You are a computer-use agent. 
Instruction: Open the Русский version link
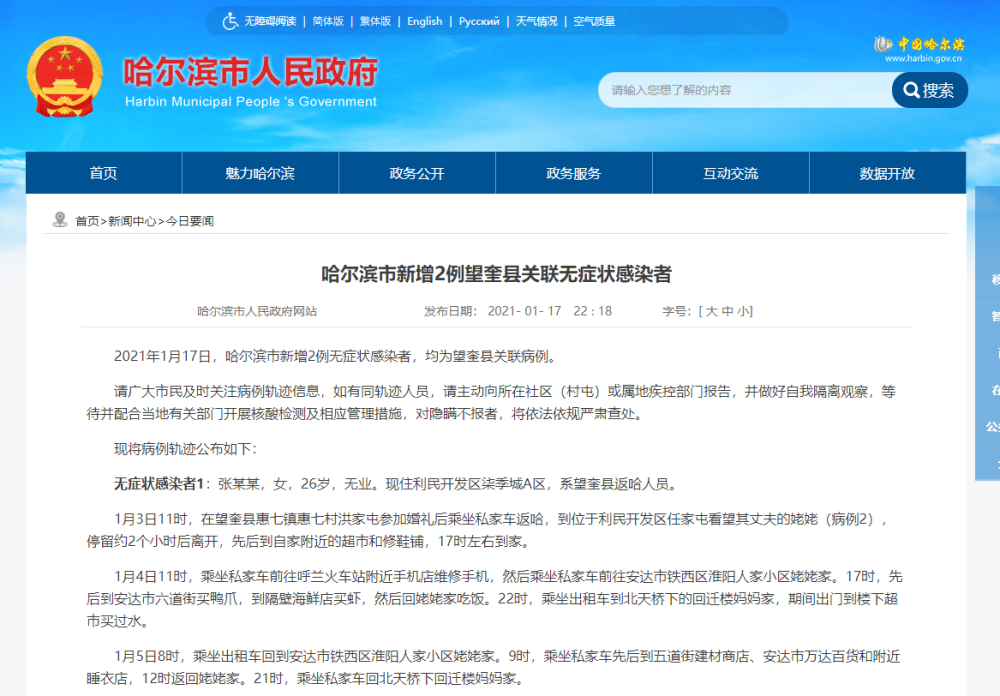pos(479,21)
